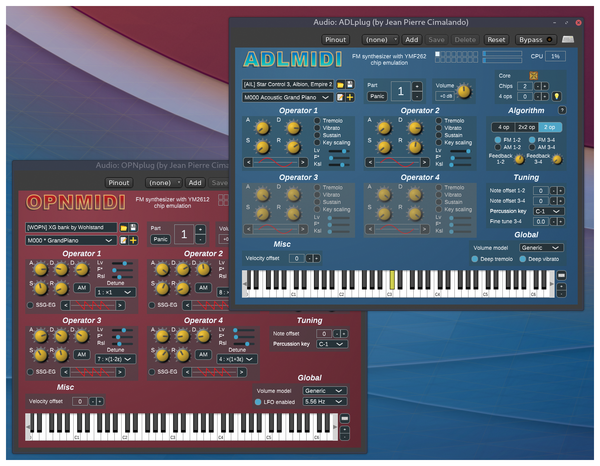600x466 pixels.
Task: Click Panic button in ADLplug
Action: coord(377,96)
